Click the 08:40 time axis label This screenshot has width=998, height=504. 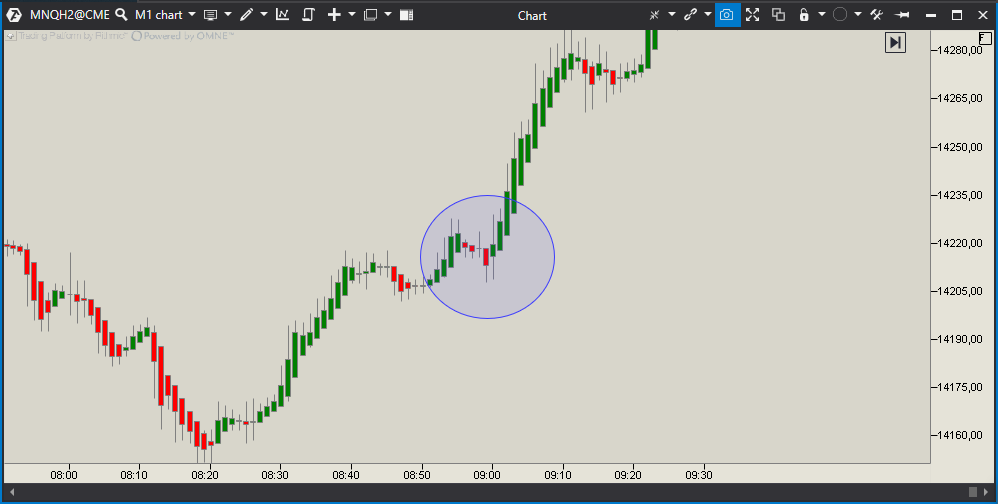[x=346, y=475]
